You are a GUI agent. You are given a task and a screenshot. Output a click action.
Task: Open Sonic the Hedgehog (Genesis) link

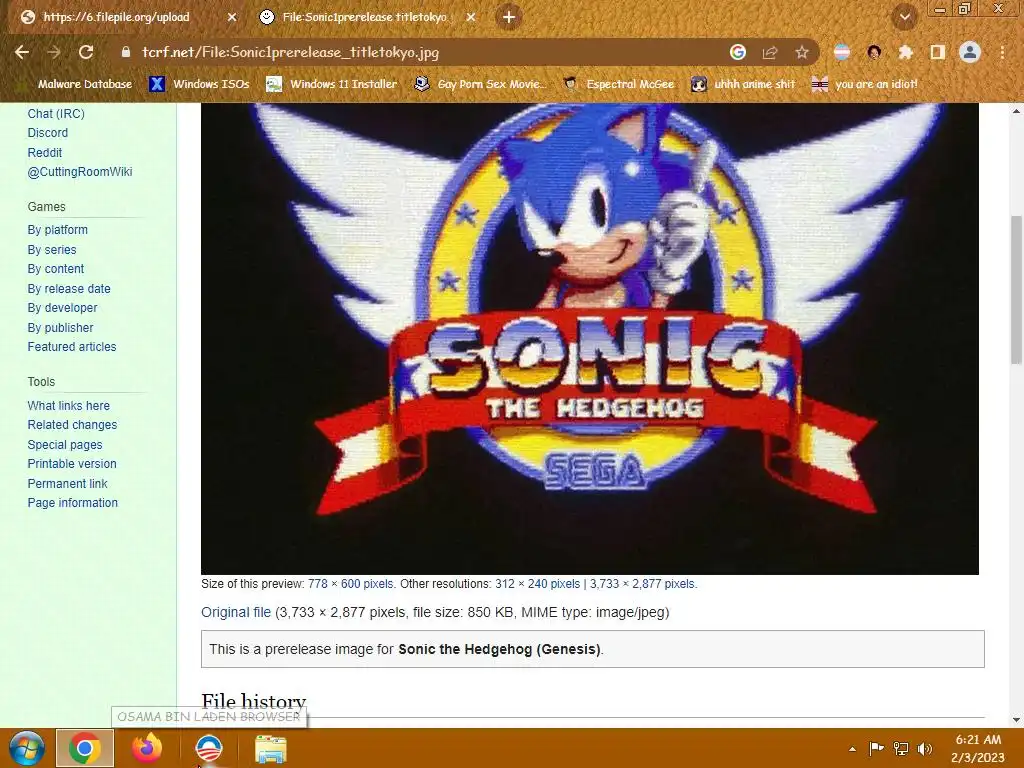(x=499, y=649)
